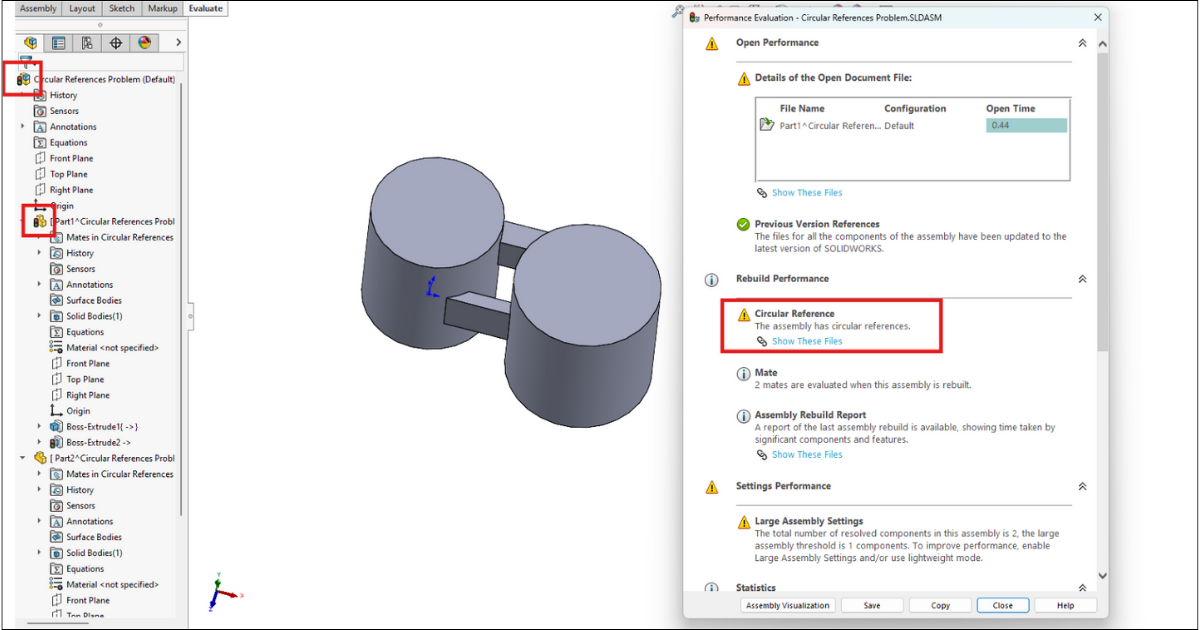The image size is (1200, 630).
Task: Open the PropertyManager tab
Action: coord(57,43)
